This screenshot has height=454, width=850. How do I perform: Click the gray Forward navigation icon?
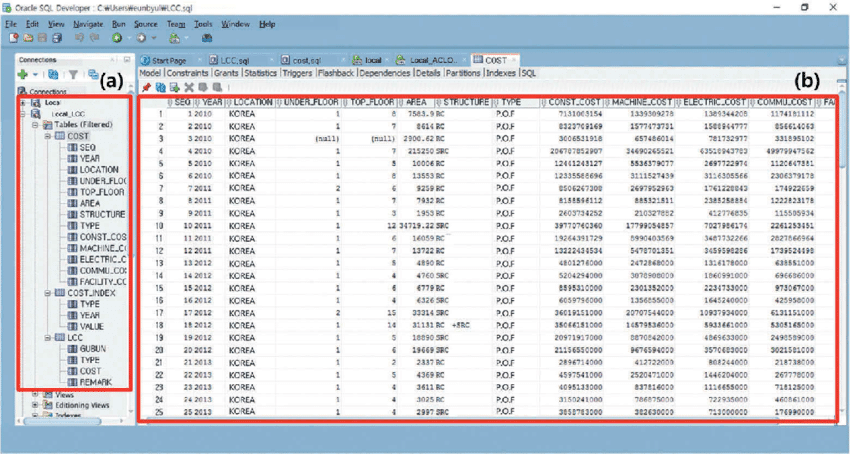[x=141, y=38]
